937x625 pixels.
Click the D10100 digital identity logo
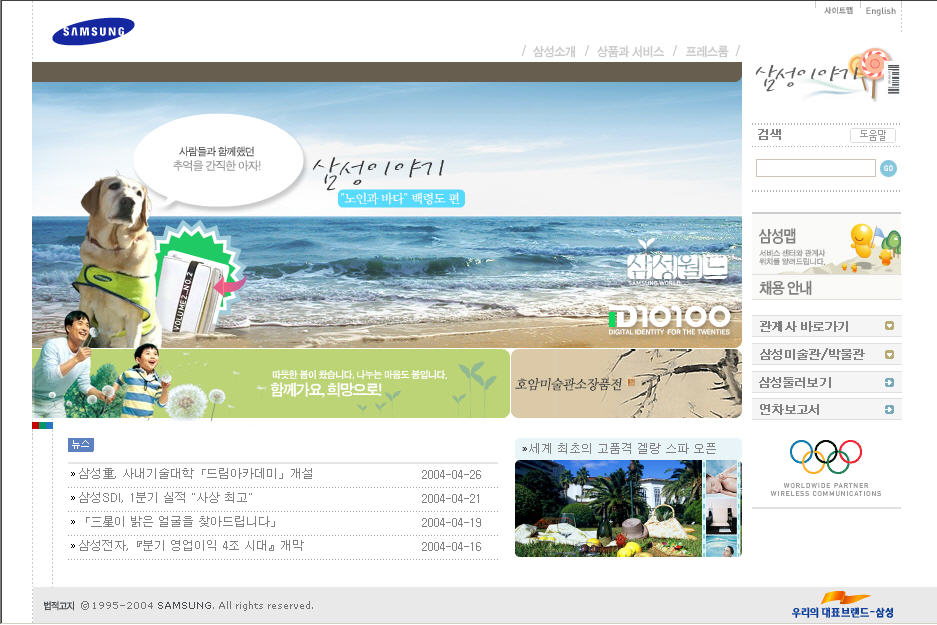[669, 320]
